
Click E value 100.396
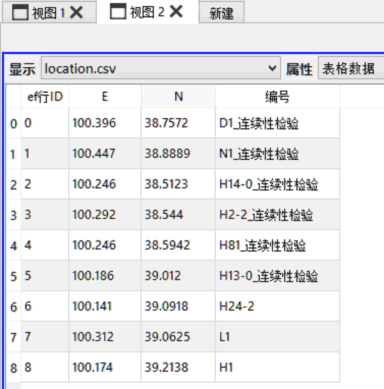coord(105,123)
